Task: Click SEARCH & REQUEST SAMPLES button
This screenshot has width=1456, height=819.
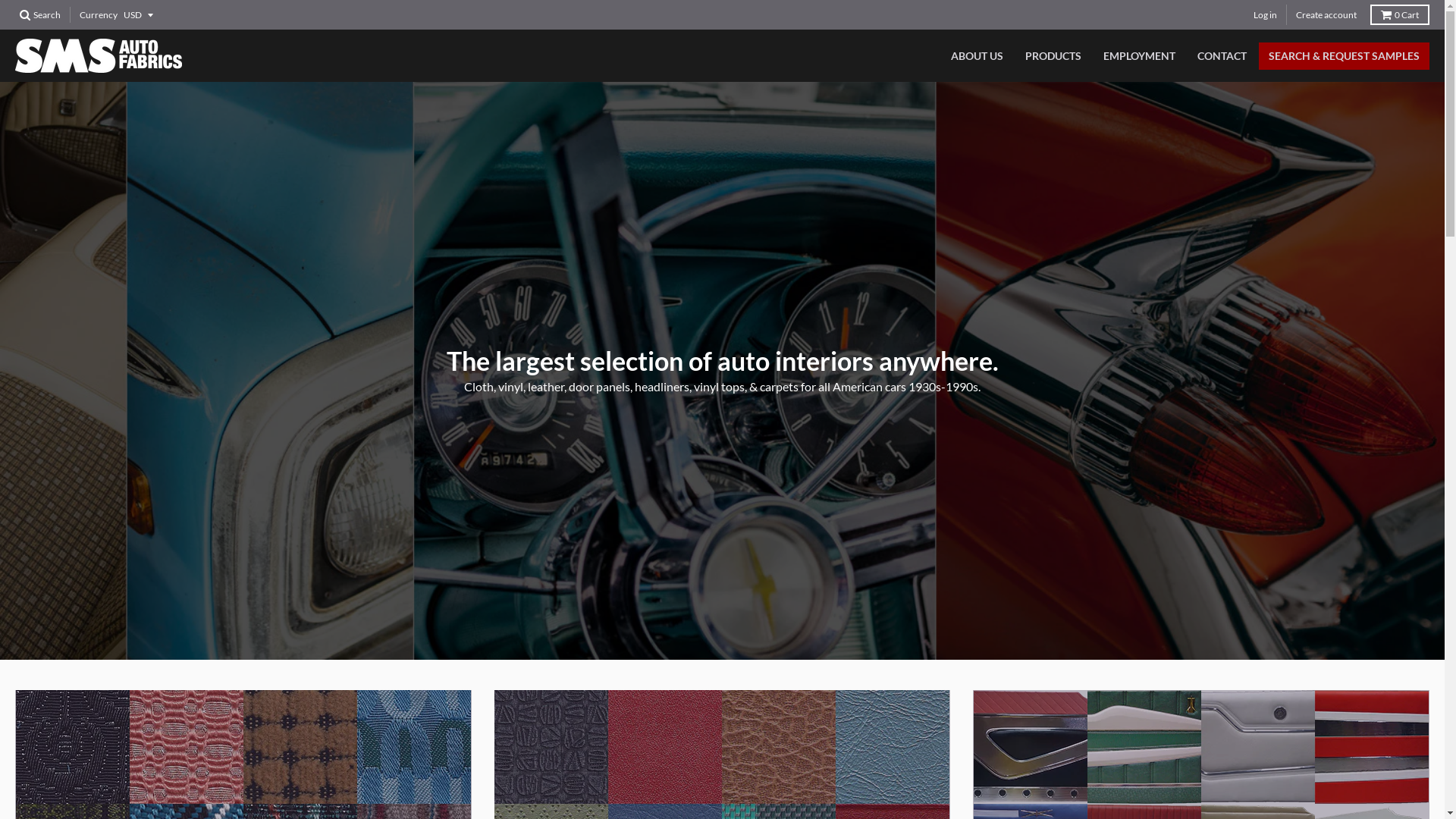Action: click(1343, 56)
